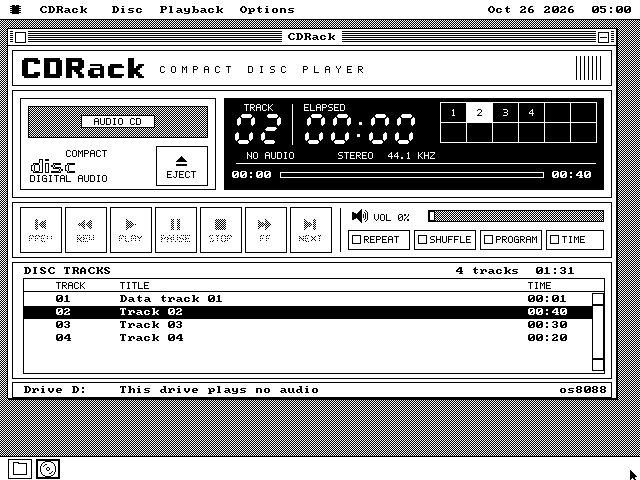This screenshot has width=640, height=480.
Task: Click the 'This drive plays no audio' status
Action: point(219,390)
